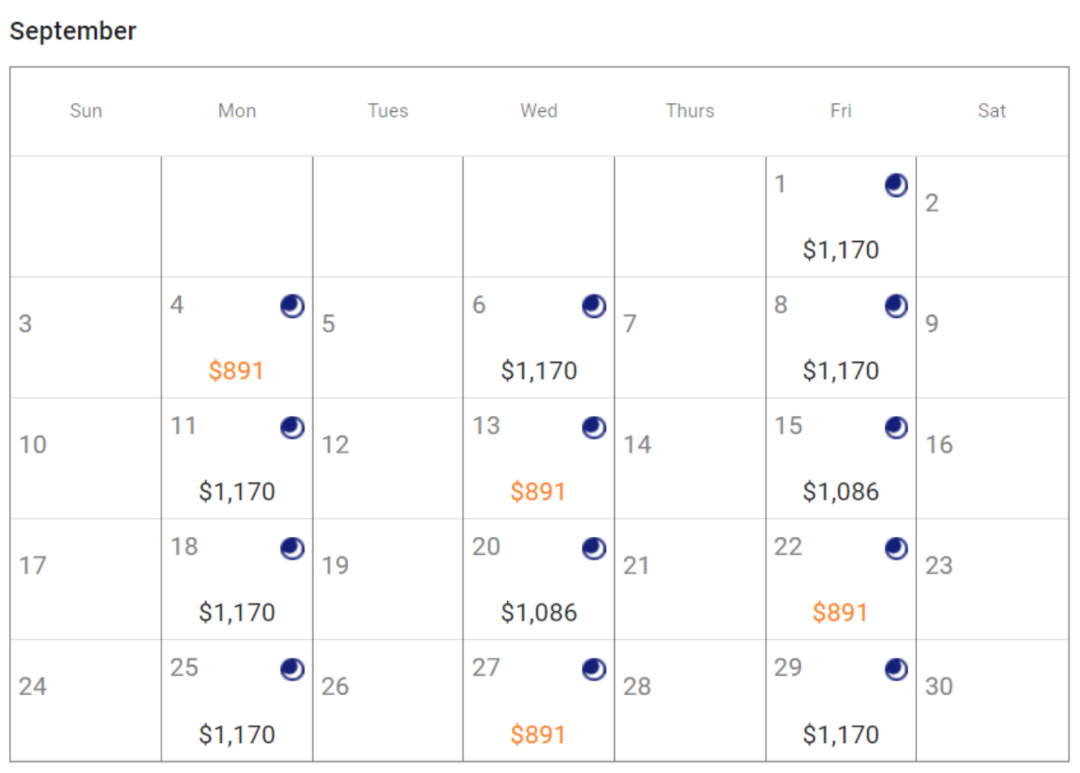The image size is (1080, 773).
Task: Select the $1,170 fare on September 1
Action: 840,250
